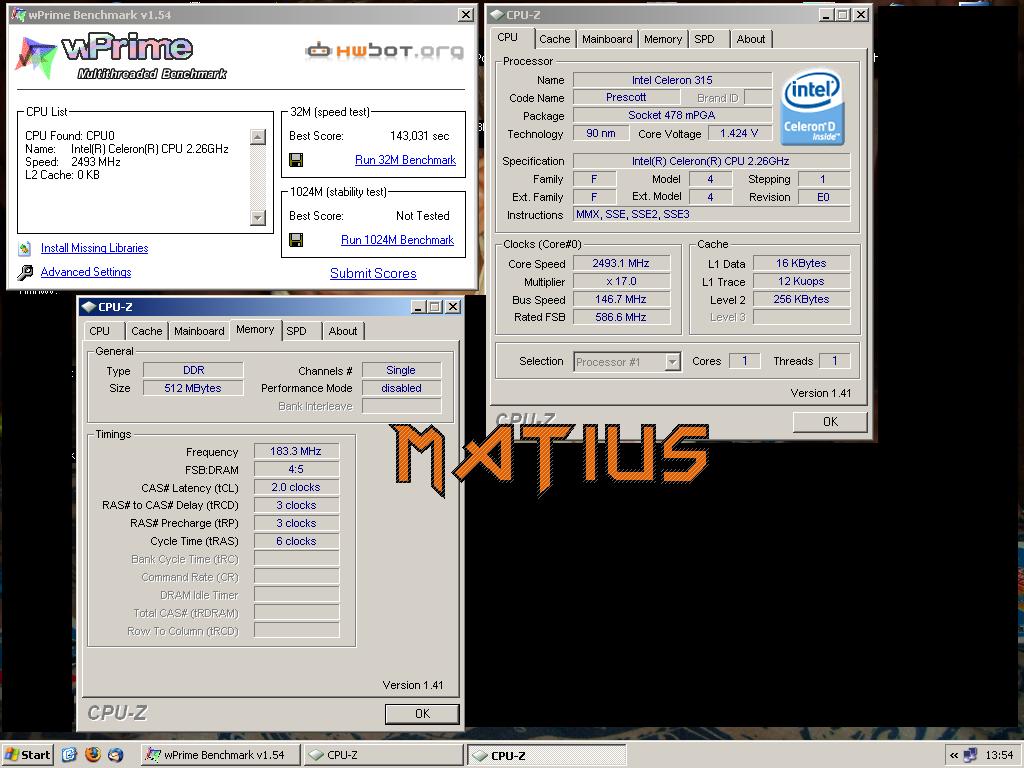The width and height of the screenshot is (1024, 768).
Task: Click Level 2 cache 256 KBytes value
Action: 801,299
